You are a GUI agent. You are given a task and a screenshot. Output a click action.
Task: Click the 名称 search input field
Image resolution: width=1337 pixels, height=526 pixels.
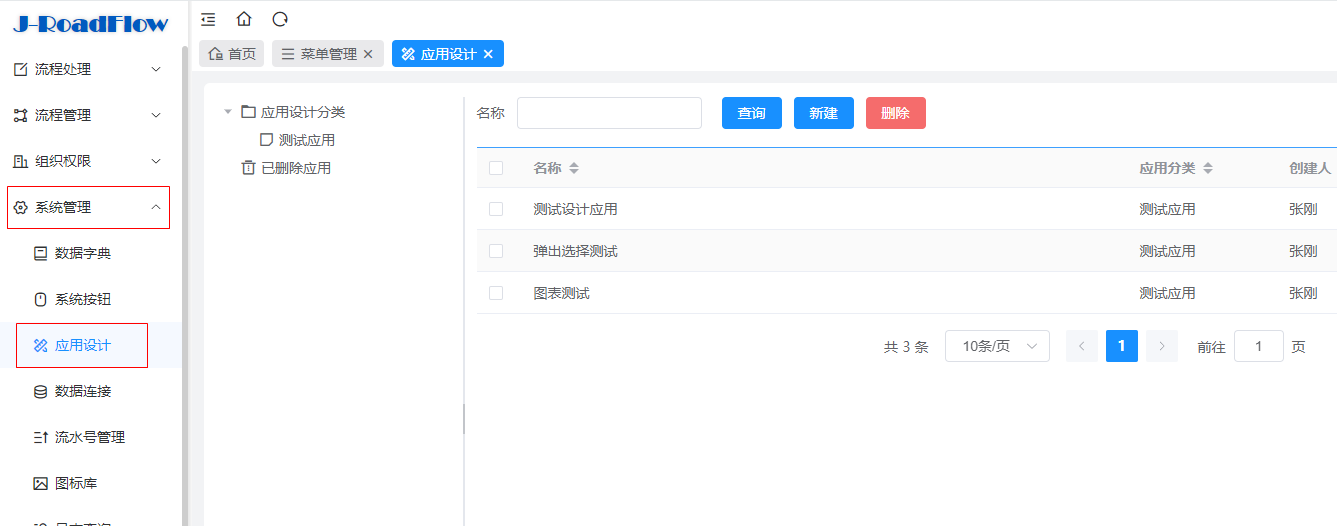pos(609,113)
